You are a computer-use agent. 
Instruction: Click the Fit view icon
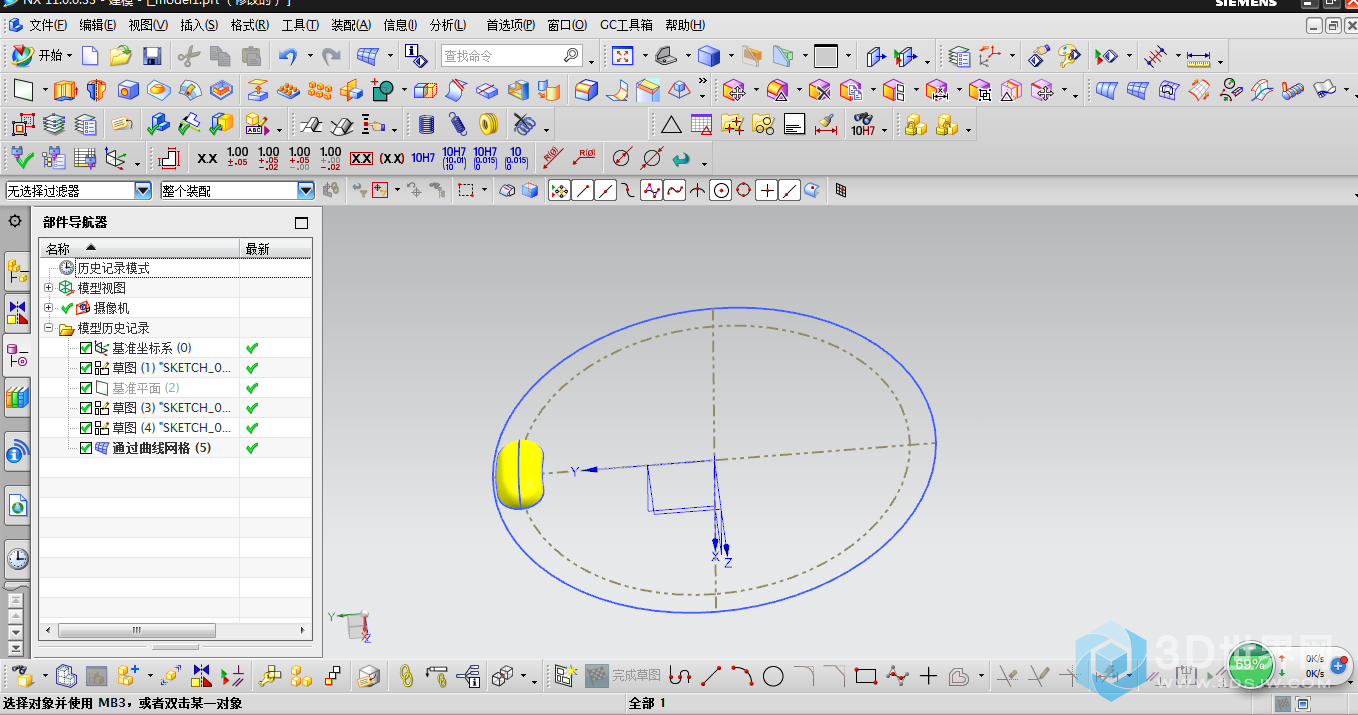tap(622, 56)
